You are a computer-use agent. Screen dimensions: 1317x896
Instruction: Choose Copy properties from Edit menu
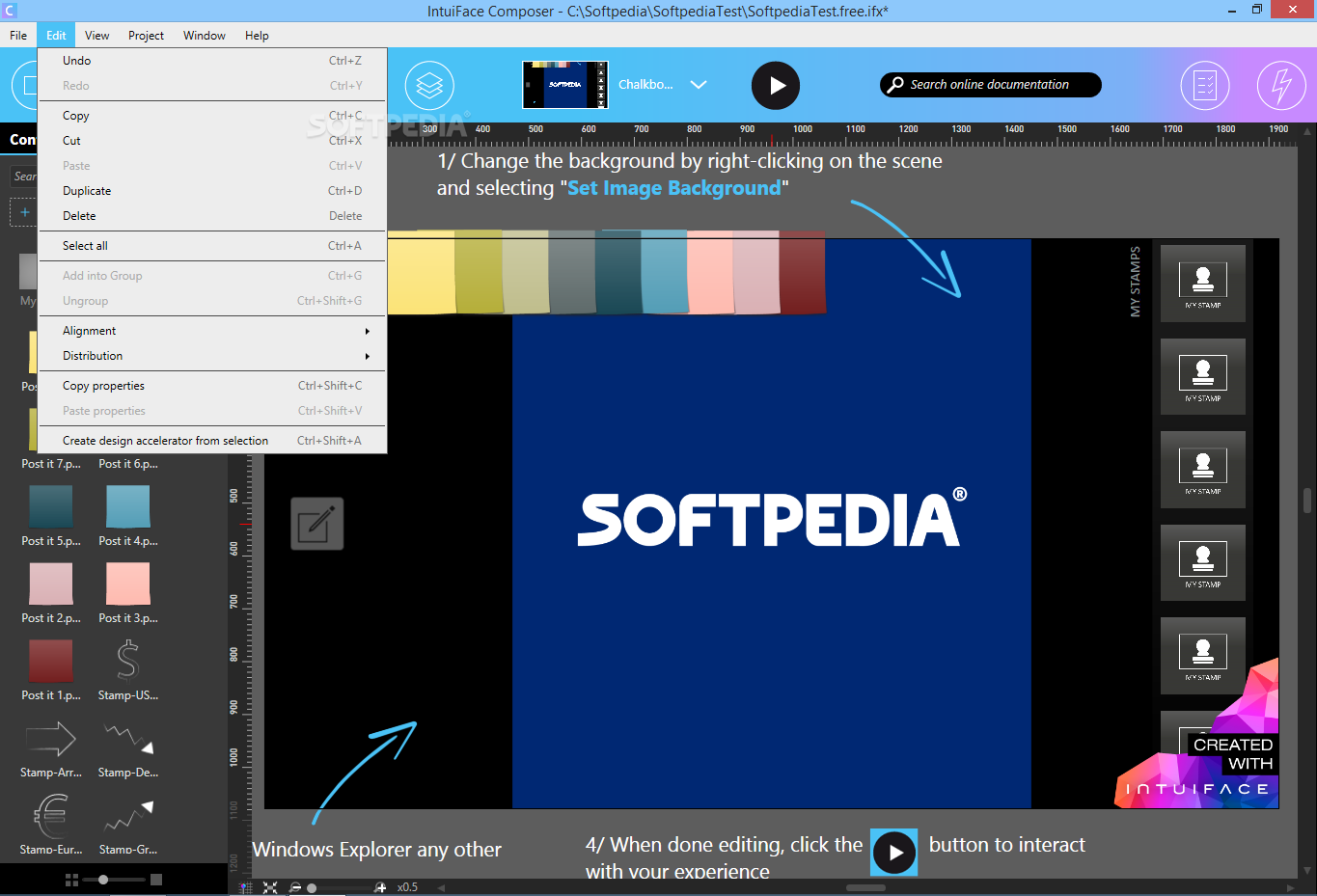[212, 386]
